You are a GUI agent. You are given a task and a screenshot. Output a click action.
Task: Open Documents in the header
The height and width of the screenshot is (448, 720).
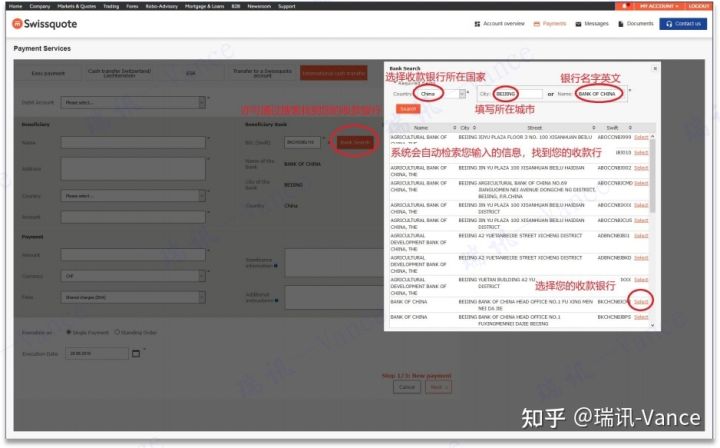636,23
